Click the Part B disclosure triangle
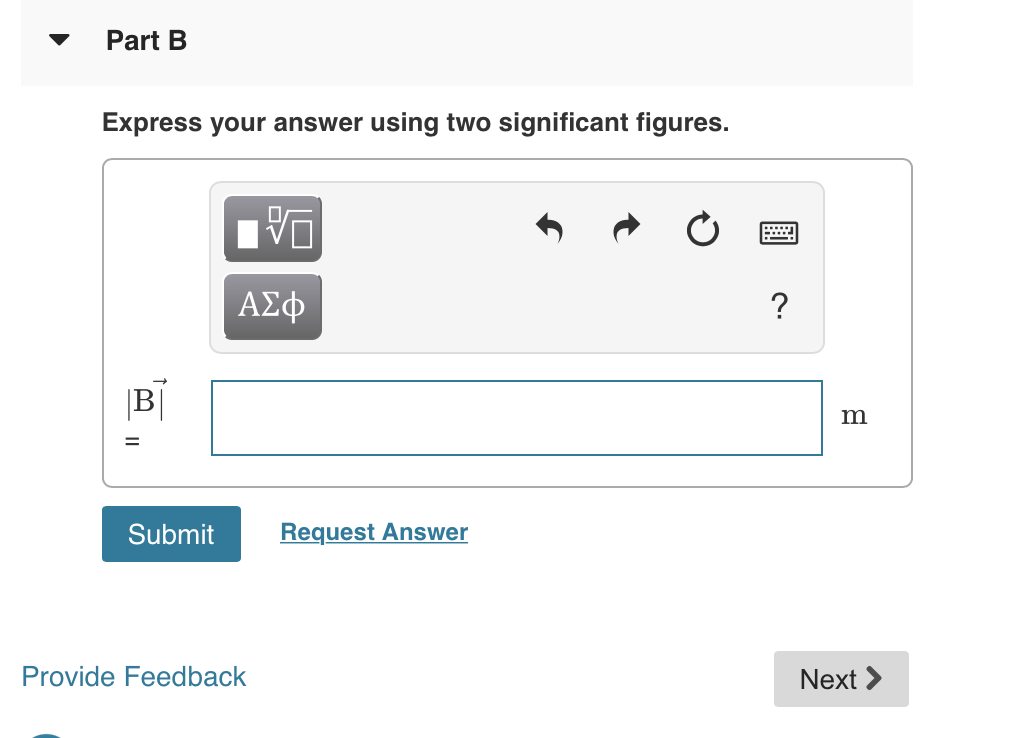The image size is (1010, 738). 59,40
